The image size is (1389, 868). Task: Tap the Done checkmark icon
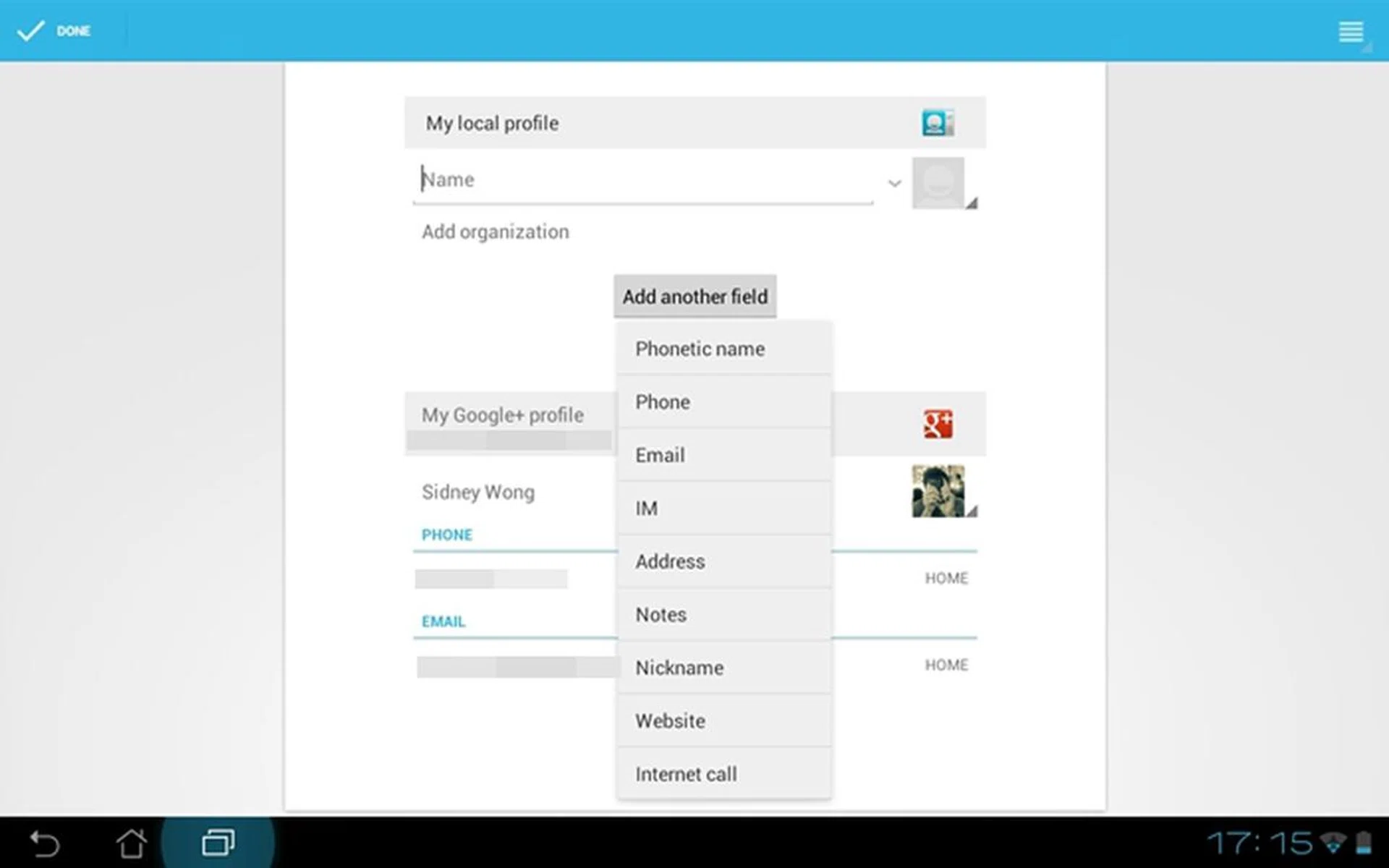(30, 31)
